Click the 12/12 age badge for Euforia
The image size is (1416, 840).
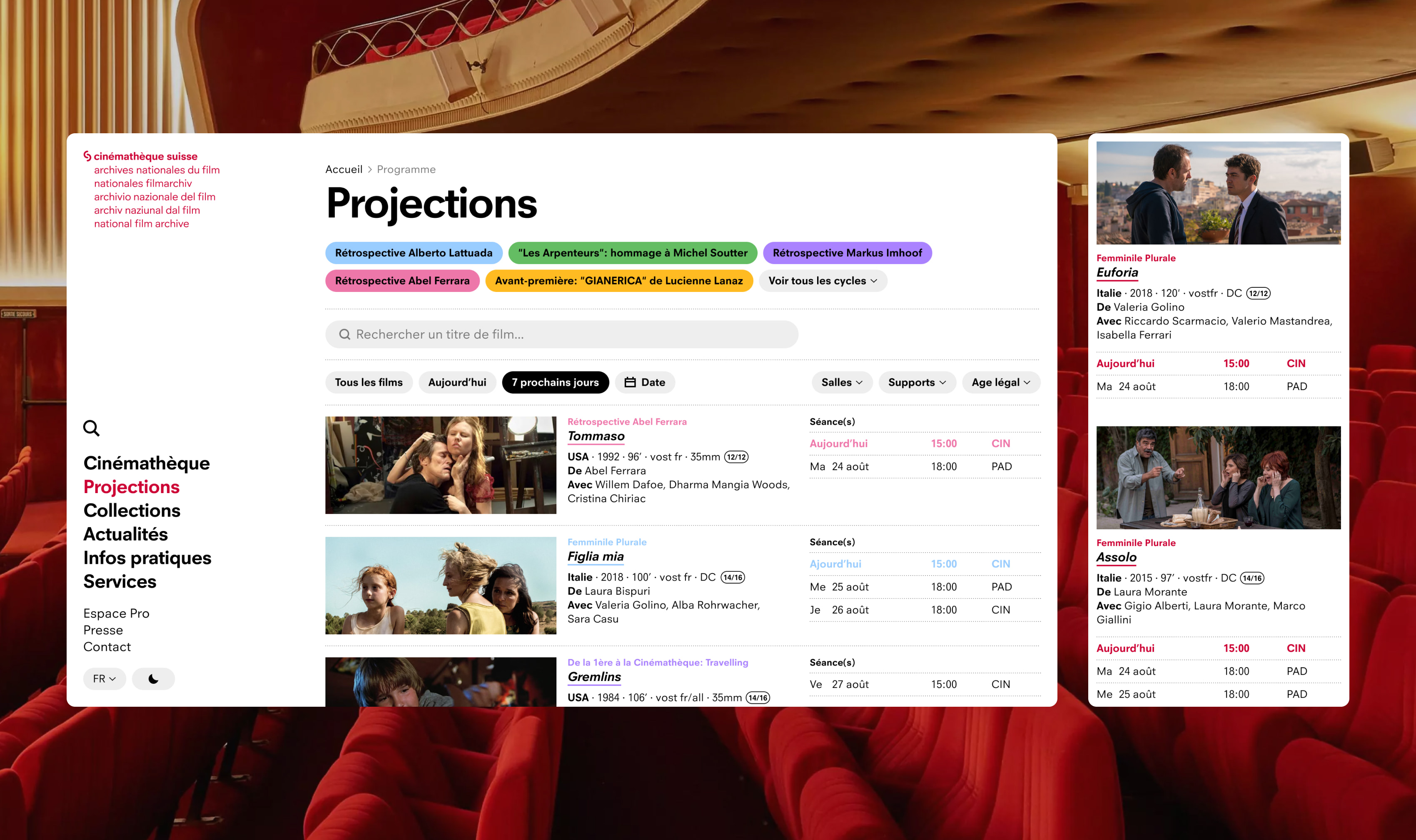[1258, 294]
